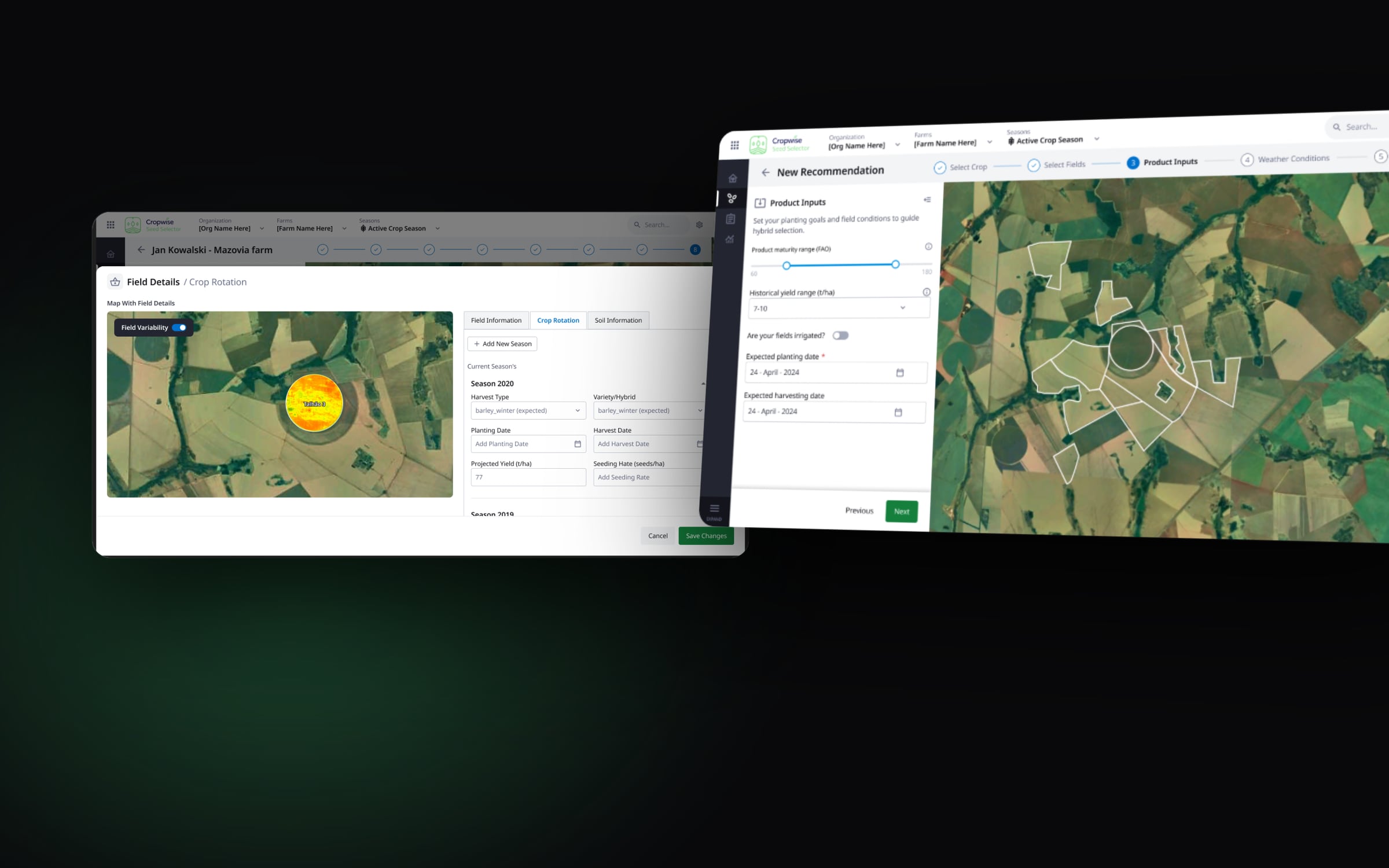Click Save Changes button
Screen dimensions: 1389x868
click(x=706, y=536)
